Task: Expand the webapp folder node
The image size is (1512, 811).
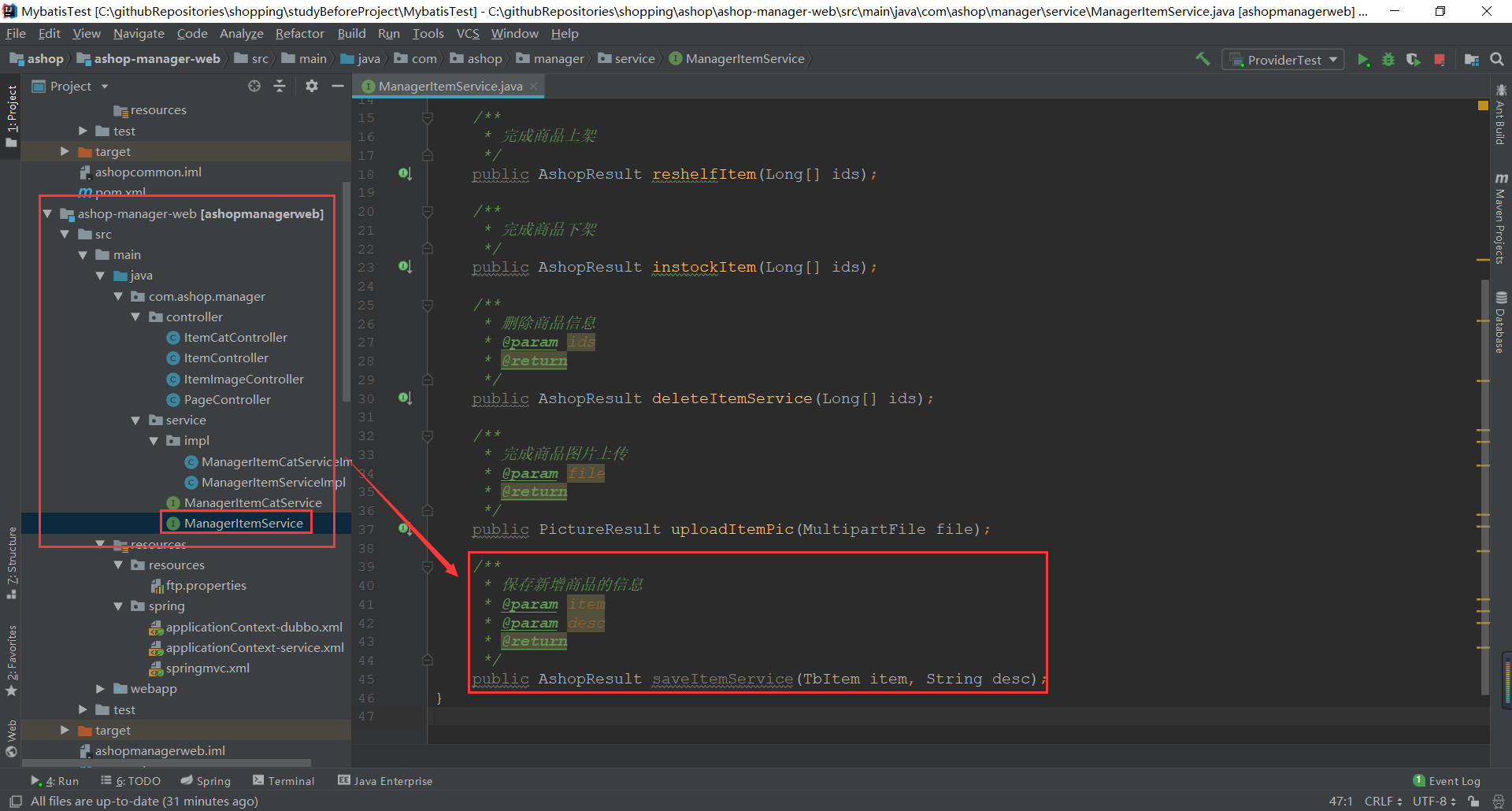Action: pyautogui.click(x=100, y=688)
